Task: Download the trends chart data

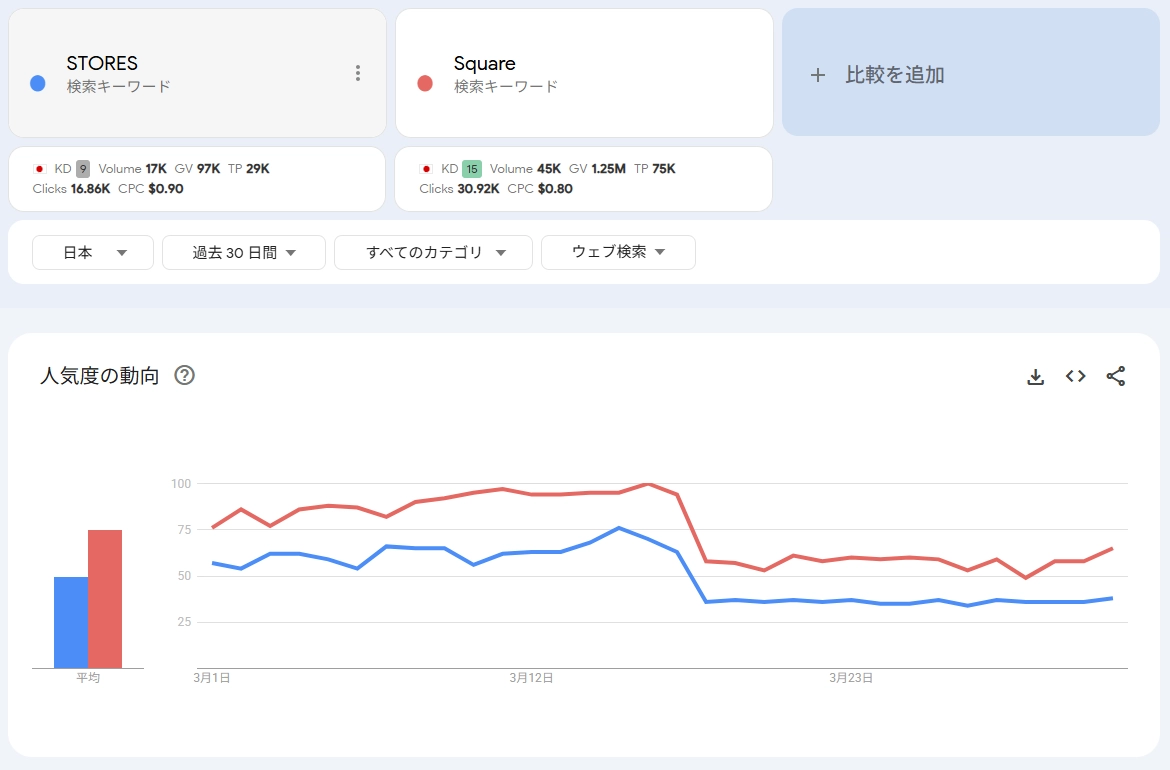Action: coord(1035,376)
